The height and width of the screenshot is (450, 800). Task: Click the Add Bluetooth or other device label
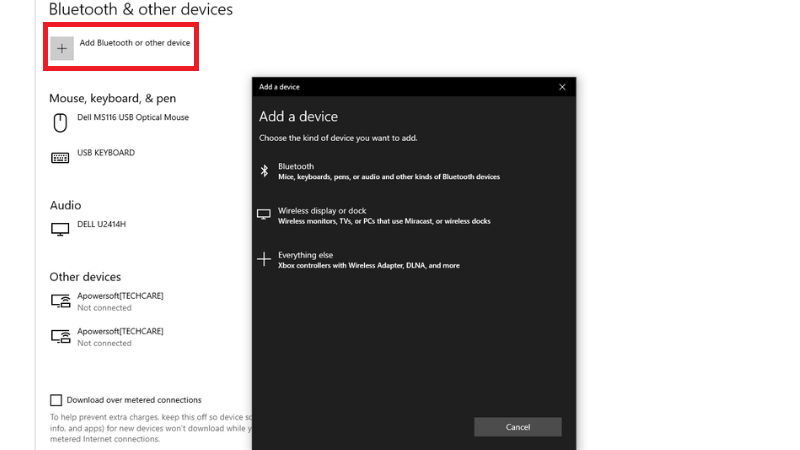pyautogui.click(x=135, y=44)
